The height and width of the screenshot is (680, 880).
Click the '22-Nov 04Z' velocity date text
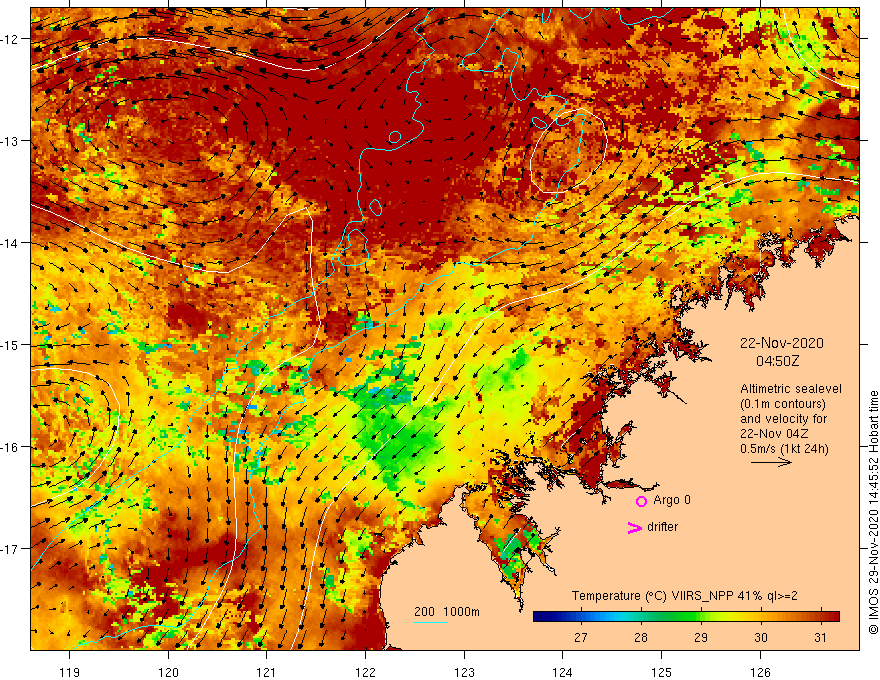[x=776, y=434]
